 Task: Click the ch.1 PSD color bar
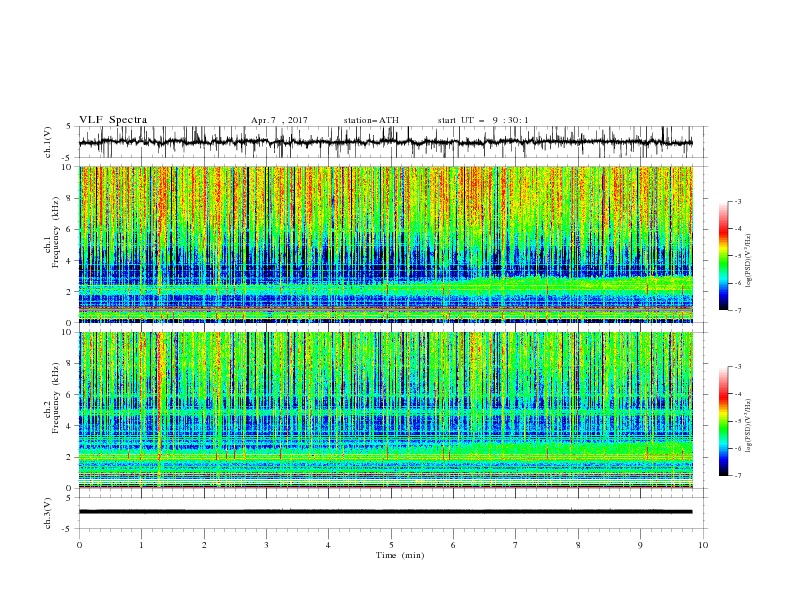coord(723,255)
